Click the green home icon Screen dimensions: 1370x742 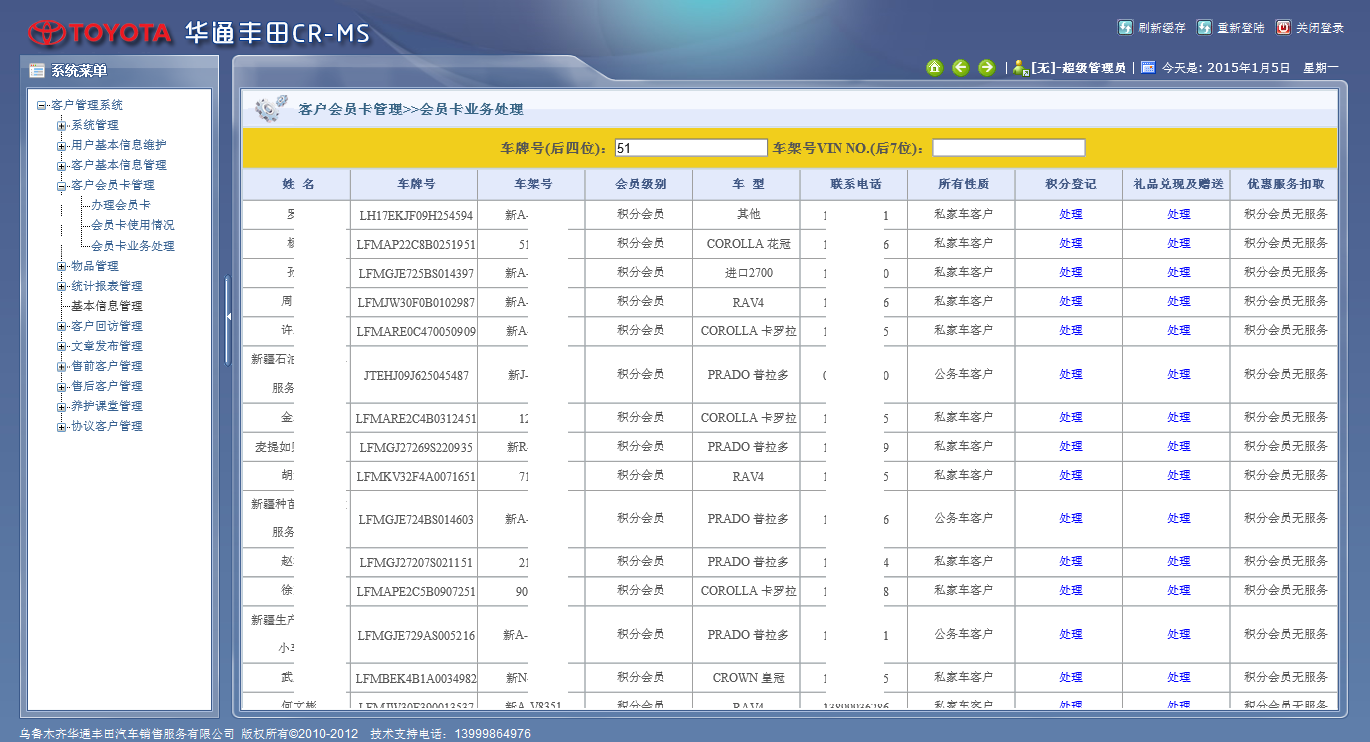coord(934,68)
